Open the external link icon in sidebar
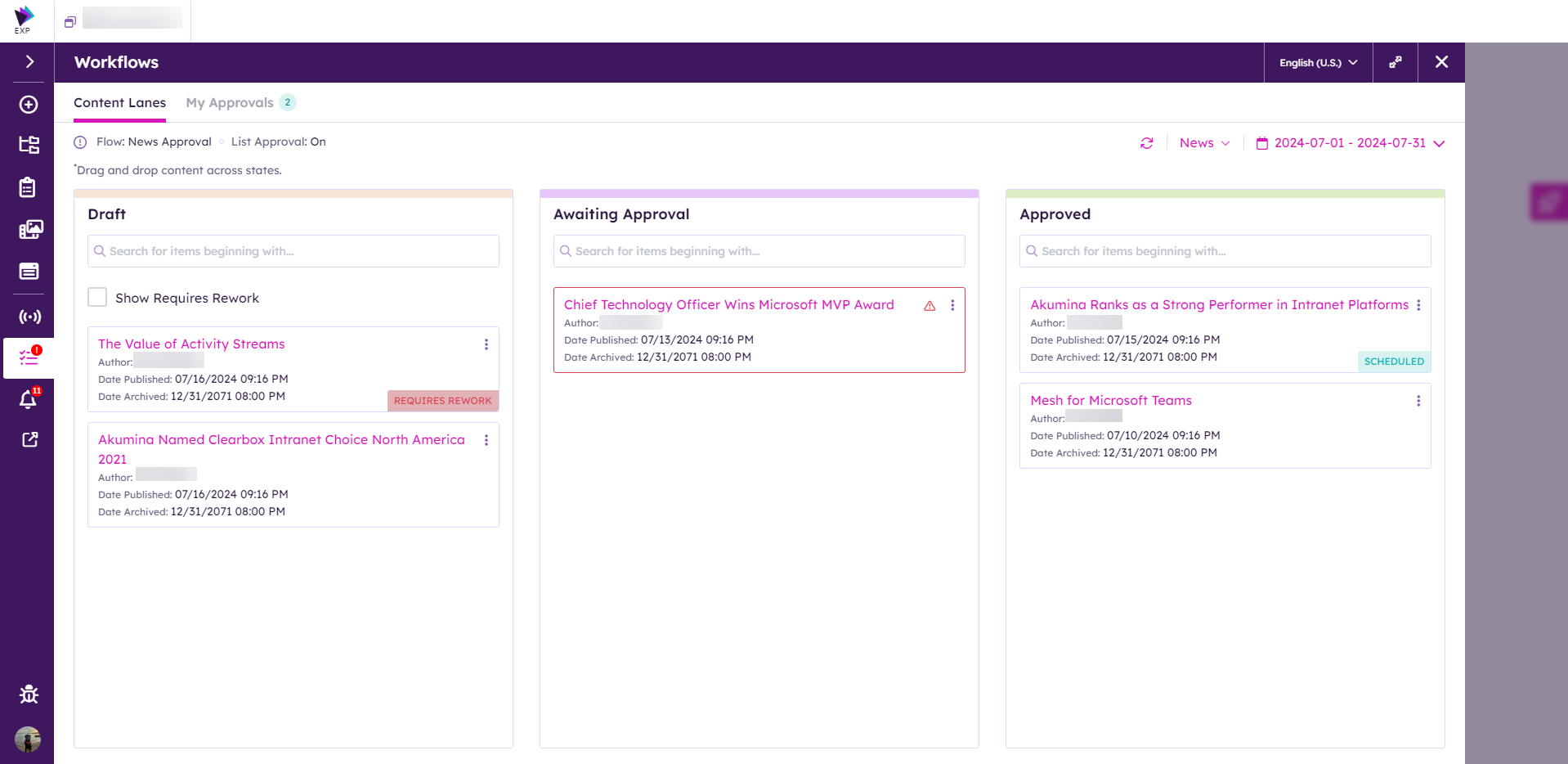Viewport: 1568px width, 764px height. [29, 440]
